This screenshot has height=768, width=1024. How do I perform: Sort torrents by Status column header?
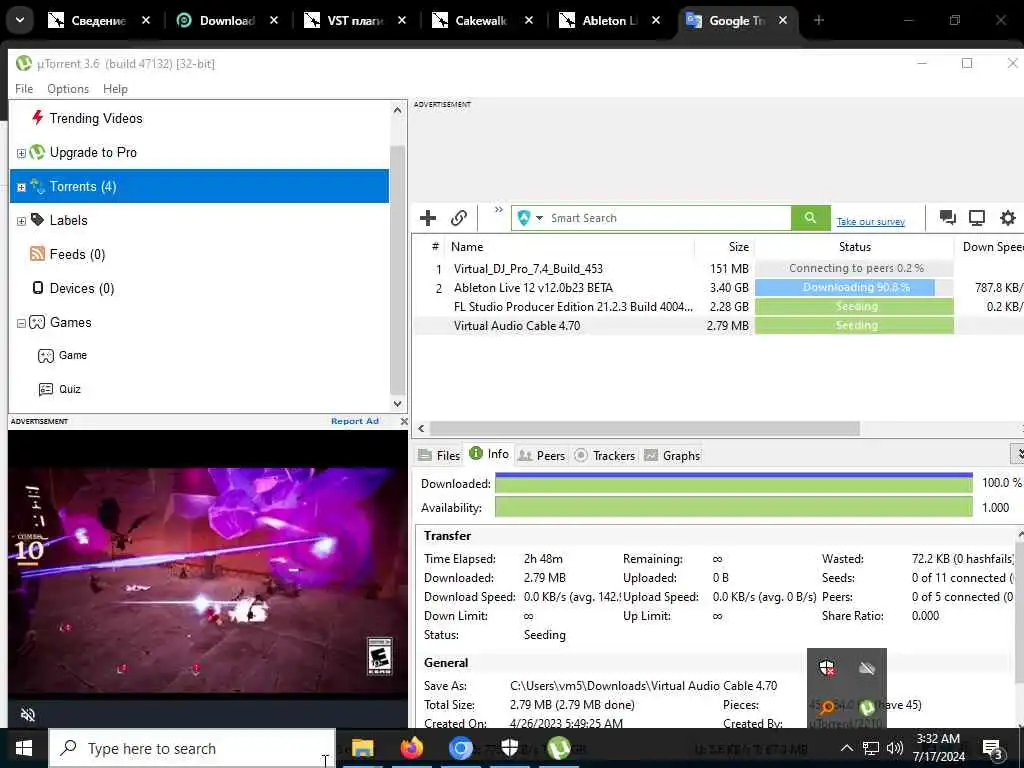(x=854, y=247)
